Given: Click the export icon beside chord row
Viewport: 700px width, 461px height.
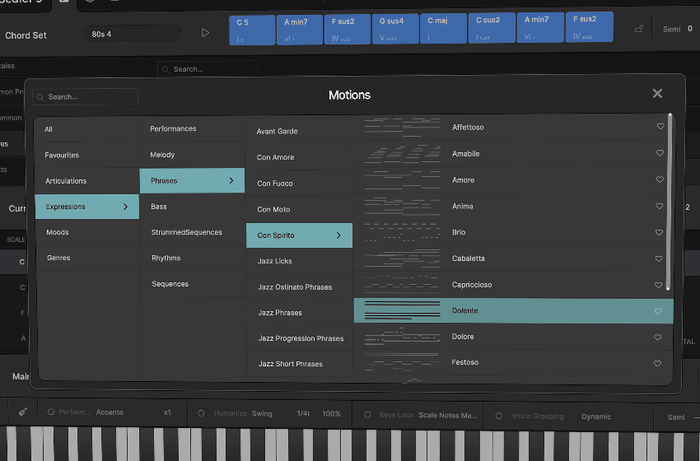Looking at the screenshot, I should [639, 30].
